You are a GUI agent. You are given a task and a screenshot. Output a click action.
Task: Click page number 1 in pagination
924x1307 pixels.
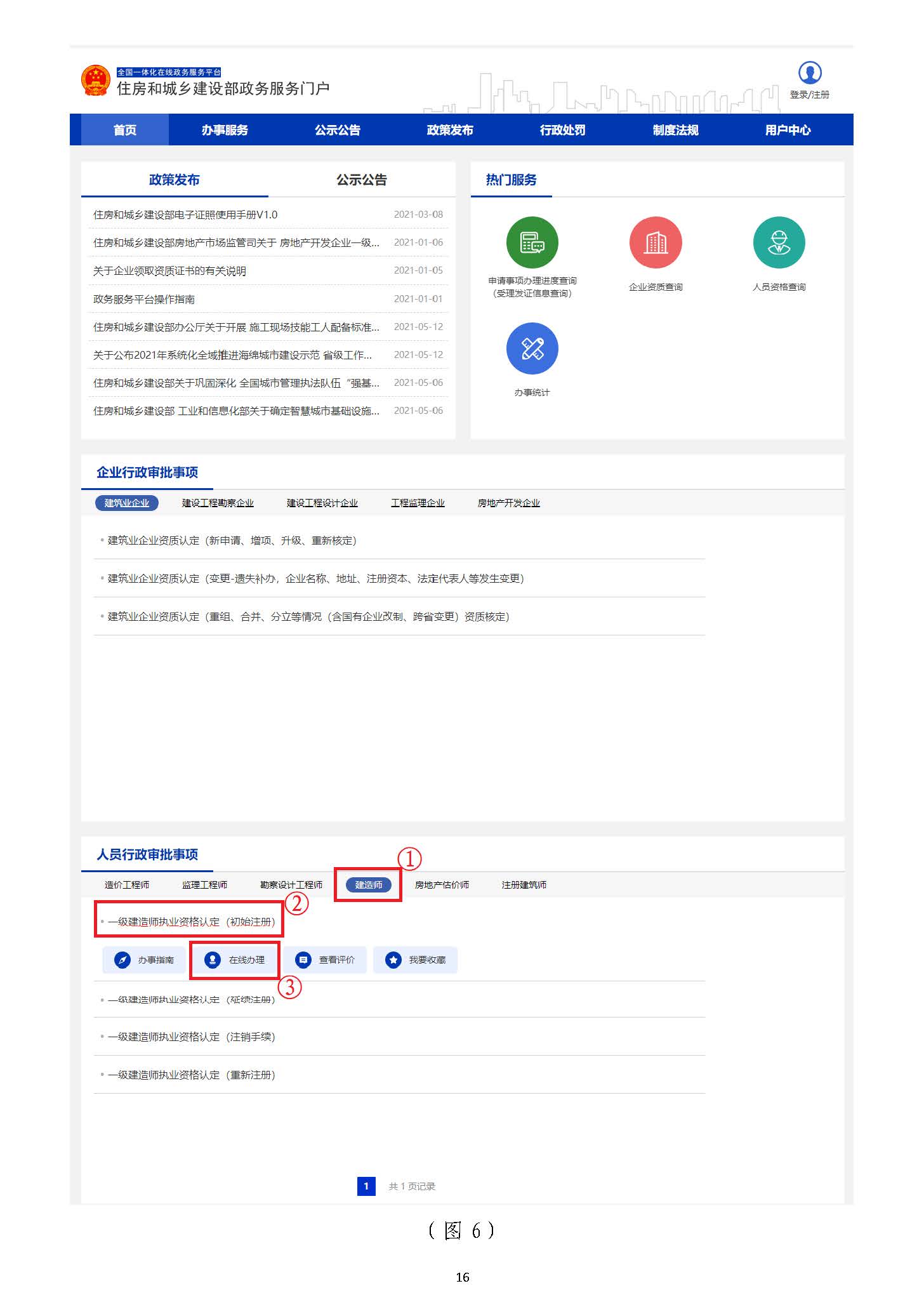[366, 1186]
